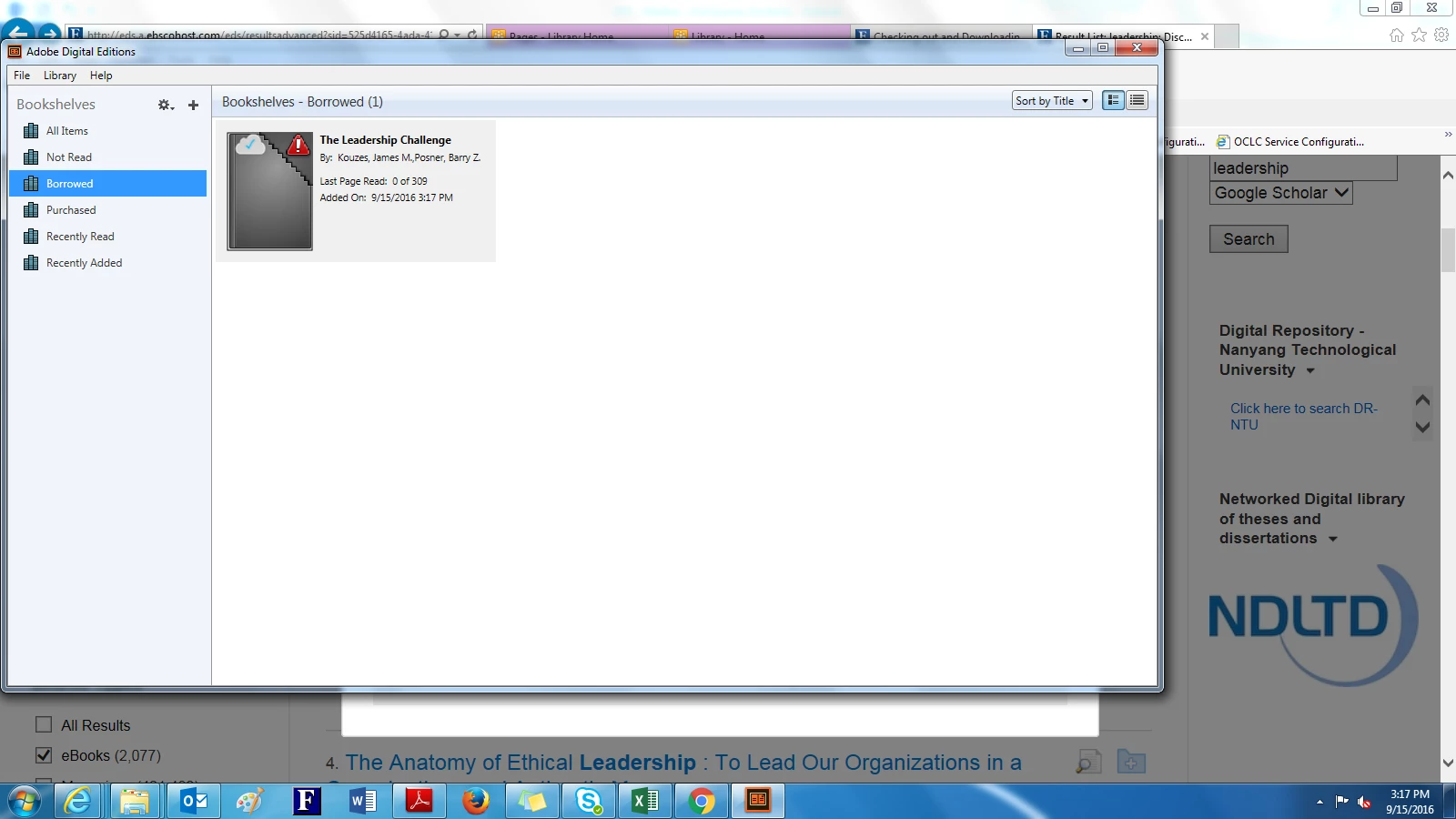Show hidden system tray icons arrow
Viewport: 1456px width, 819px height.
point(1319,802)
